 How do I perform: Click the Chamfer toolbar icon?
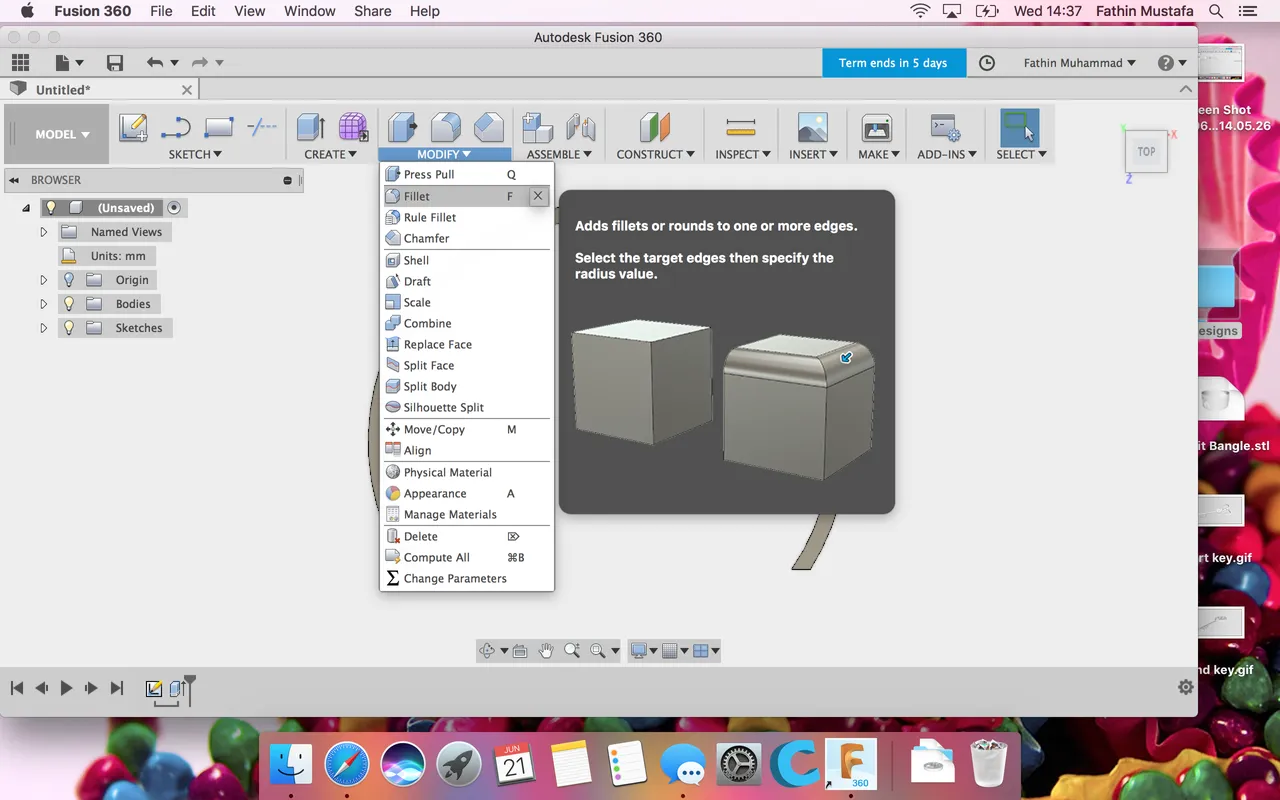pyautogui.click(x=488, y=128)
